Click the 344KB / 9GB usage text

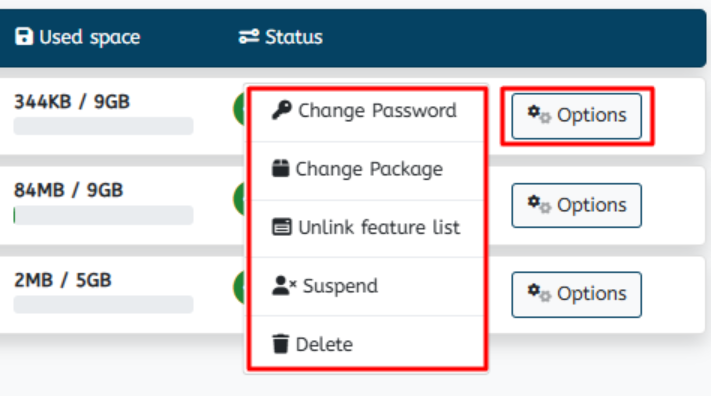coord(72,102)
